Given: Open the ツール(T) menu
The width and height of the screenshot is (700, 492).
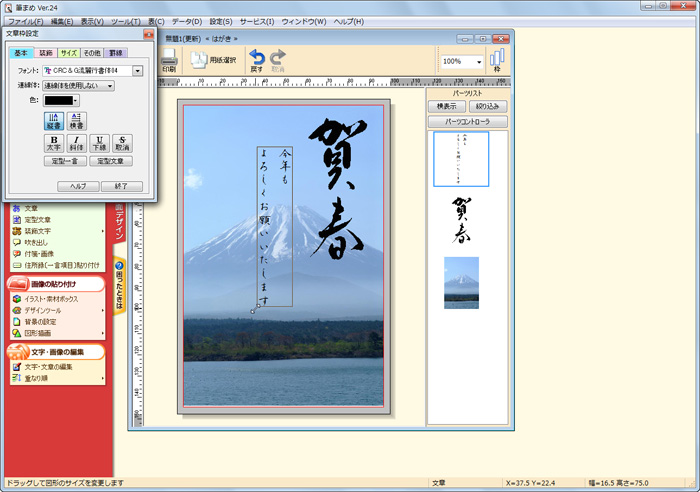Looking at the screenshot, I should coord(127,21).
